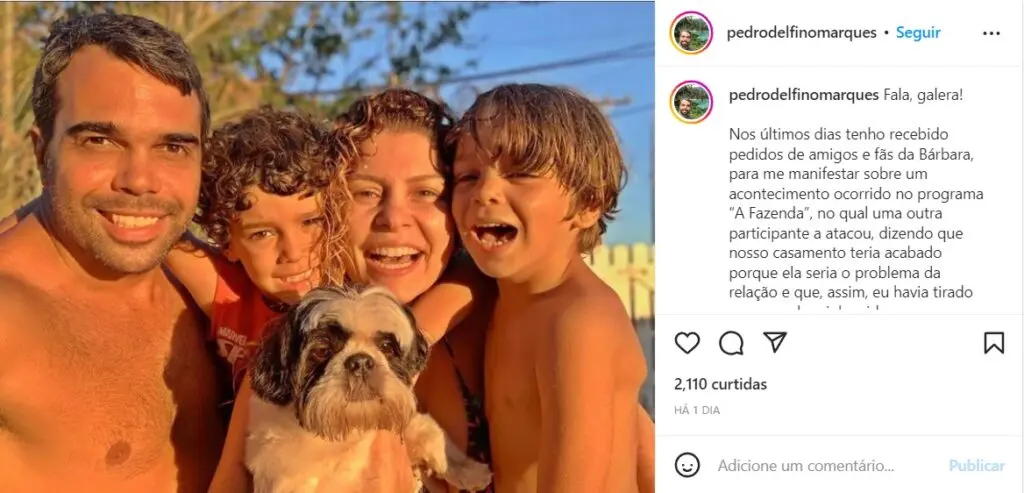This screenshot has height=493, width=1024.
Task: Click the Seguir follow link
Action: (x=918, y=33)
